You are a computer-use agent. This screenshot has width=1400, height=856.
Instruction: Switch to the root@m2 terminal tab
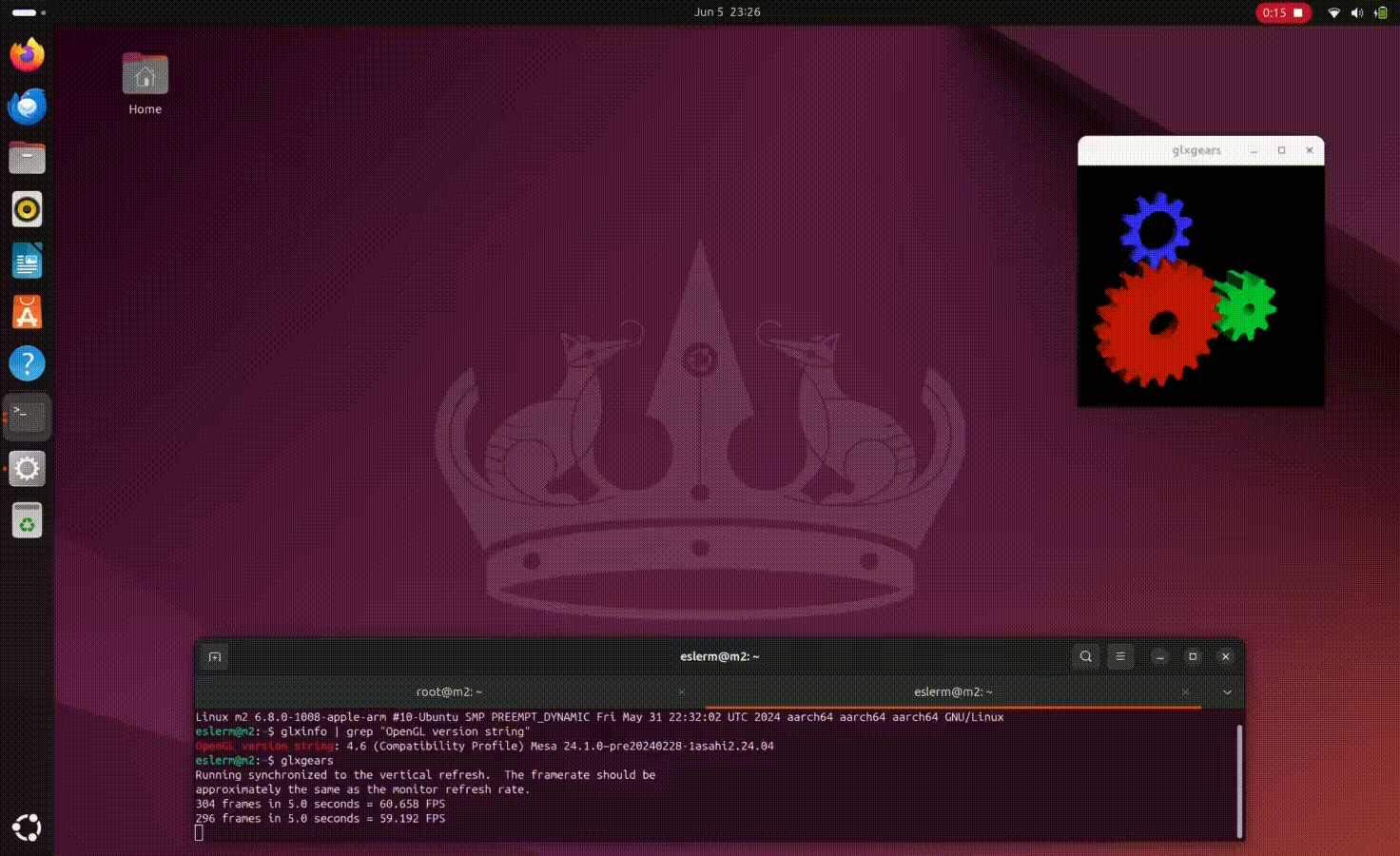pyautogui.click(x=449, y=692)
